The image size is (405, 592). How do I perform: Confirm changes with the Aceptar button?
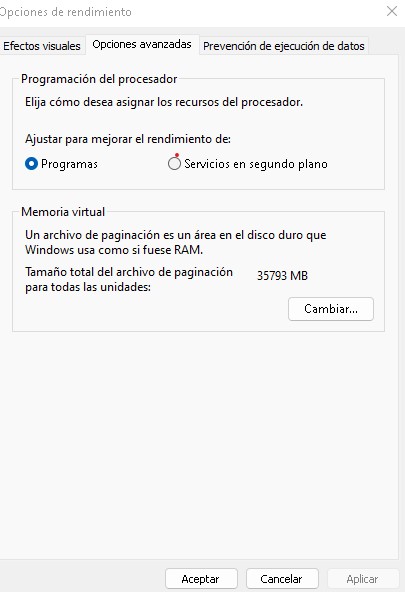(x=201, y=579)
